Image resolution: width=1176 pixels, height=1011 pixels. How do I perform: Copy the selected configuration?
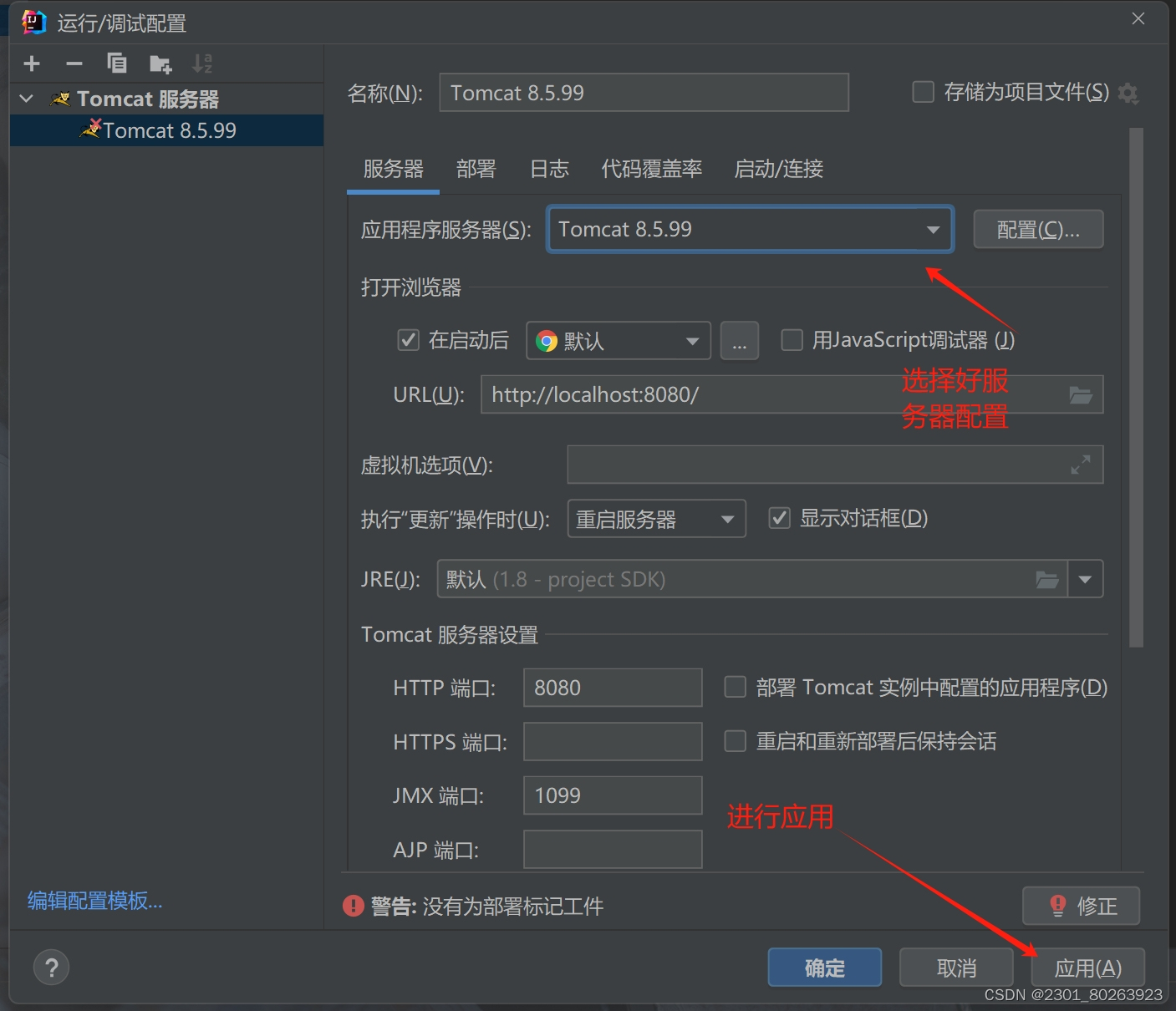[117, 64]
